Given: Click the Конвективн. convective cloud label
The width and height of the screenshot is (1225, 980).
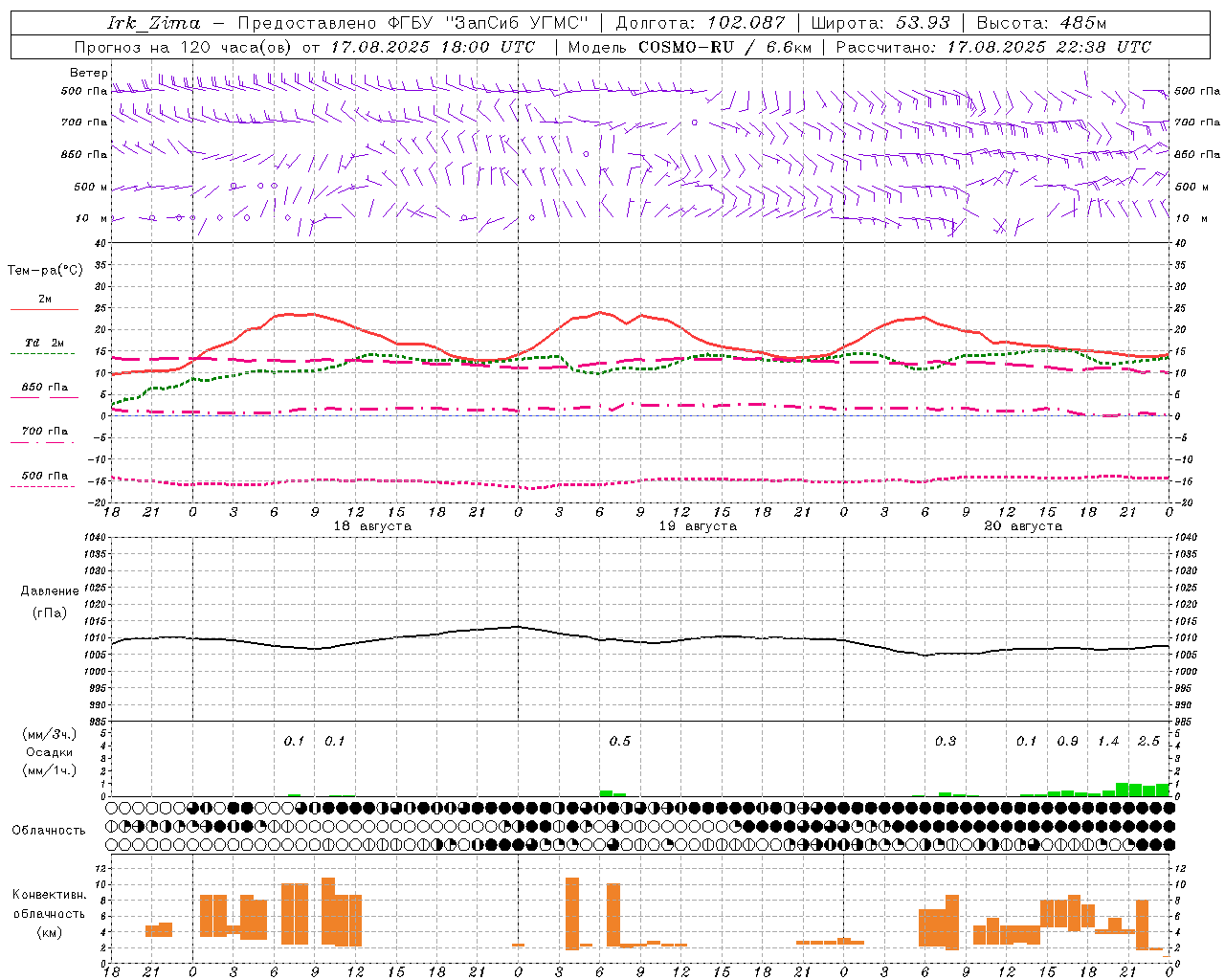Looking at the screenshot, I should point(50,895).
